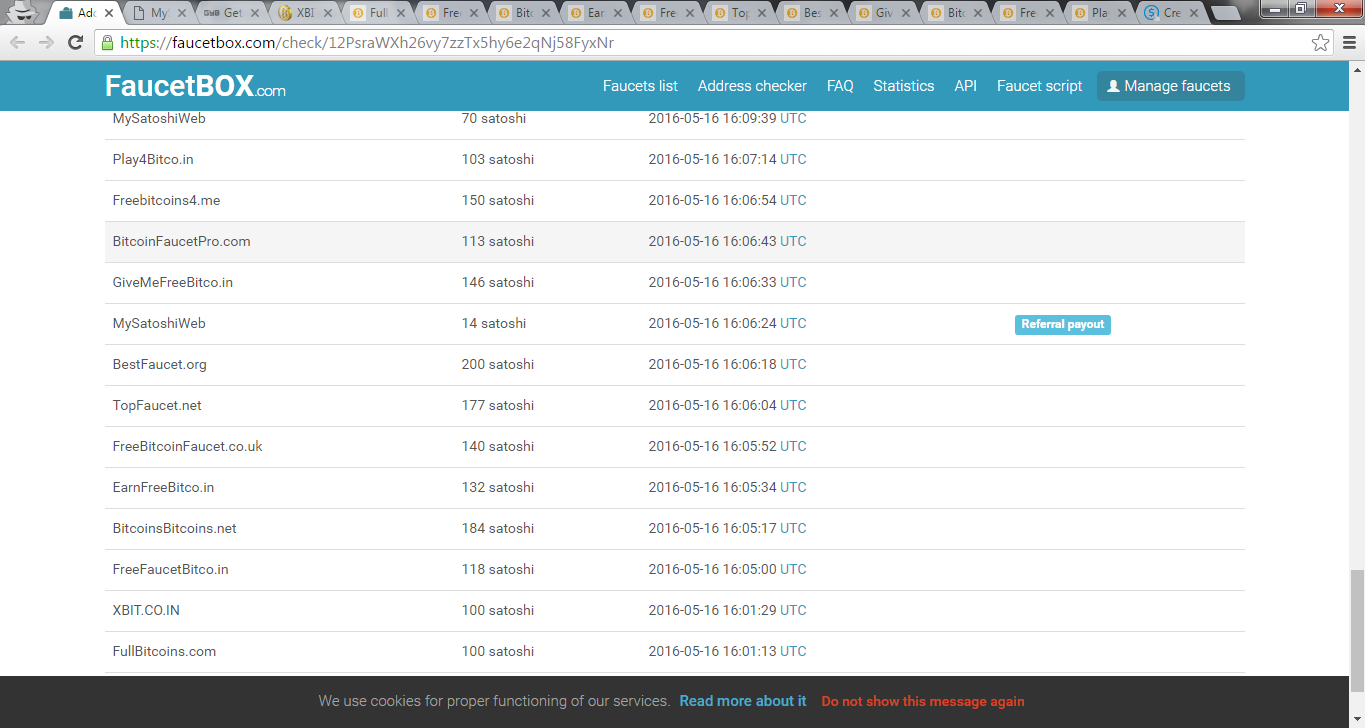View the Statistics page
The height and width of the screenshot is (728, 1365).
coord(904,86)
